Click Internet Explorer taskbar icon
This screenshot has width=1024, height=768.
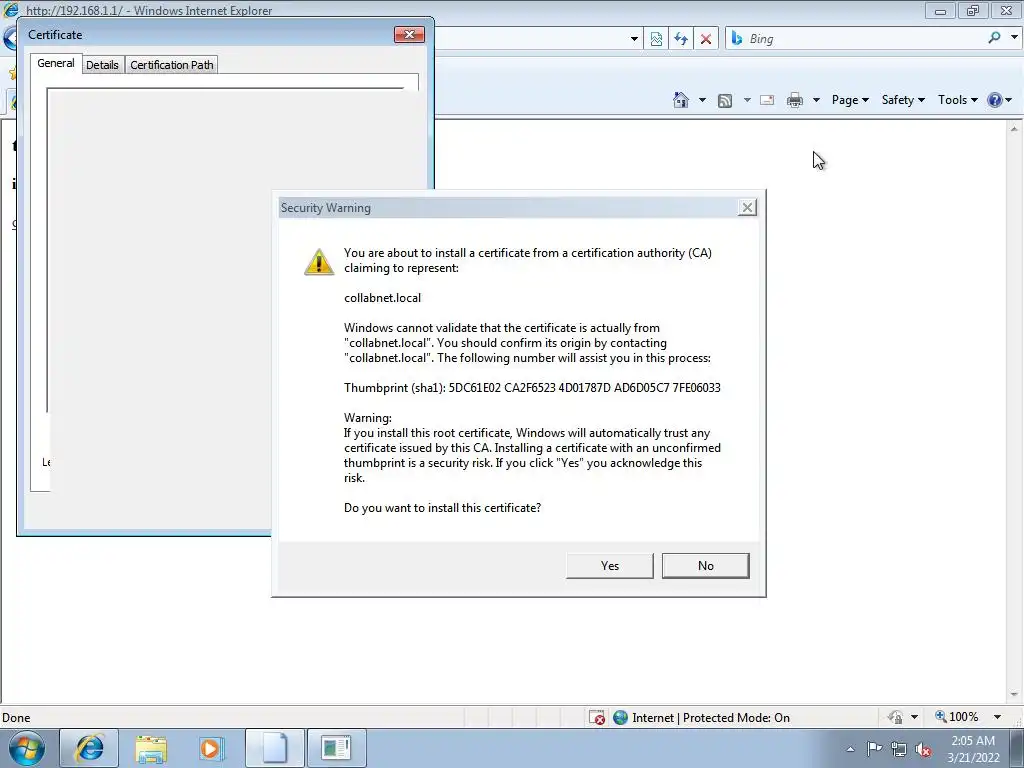[x=89, y=748]
